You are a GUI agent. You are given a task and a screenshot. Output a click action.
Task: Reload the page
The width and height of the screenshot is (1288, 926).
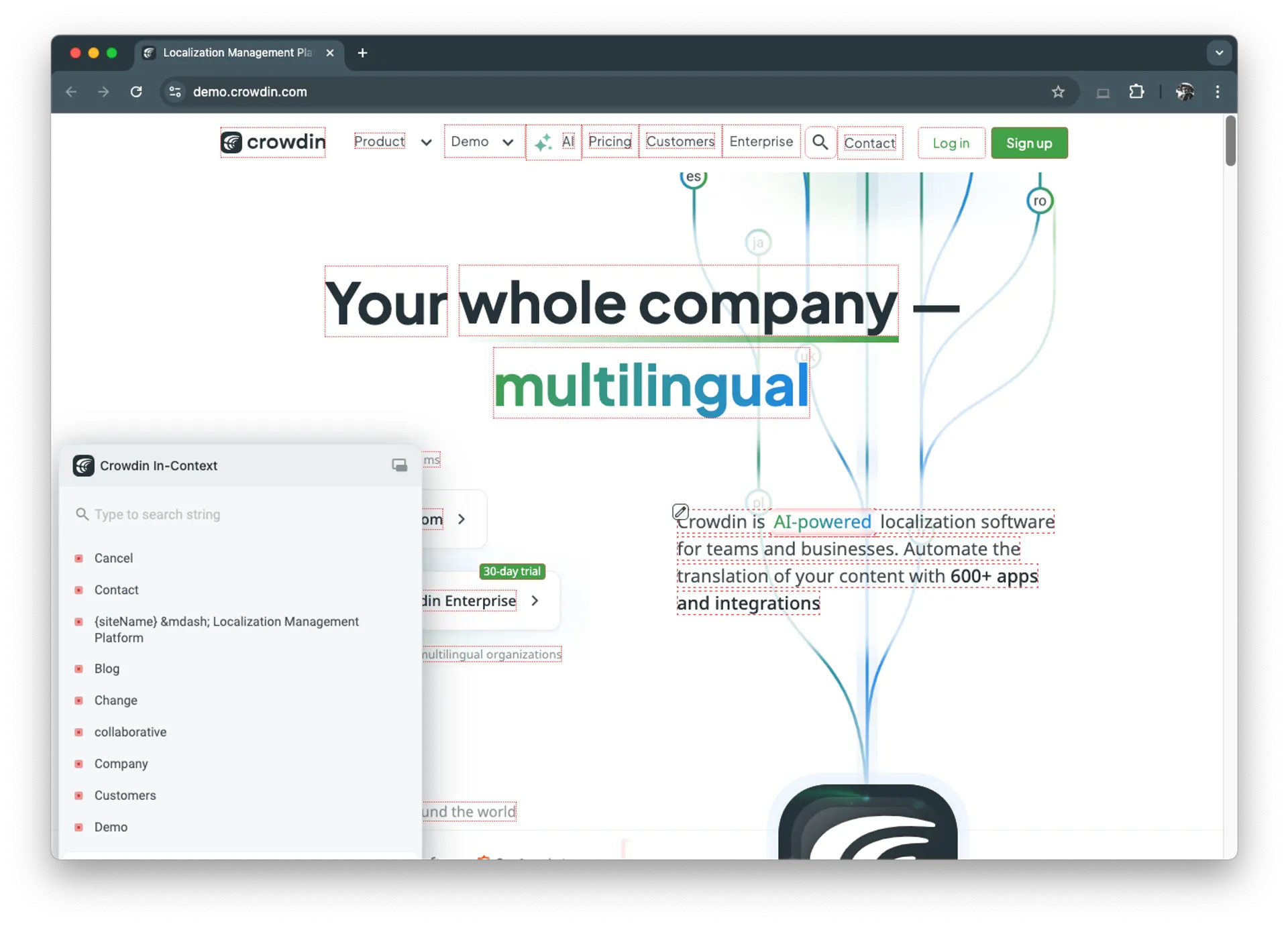click(x=136, y=92)
